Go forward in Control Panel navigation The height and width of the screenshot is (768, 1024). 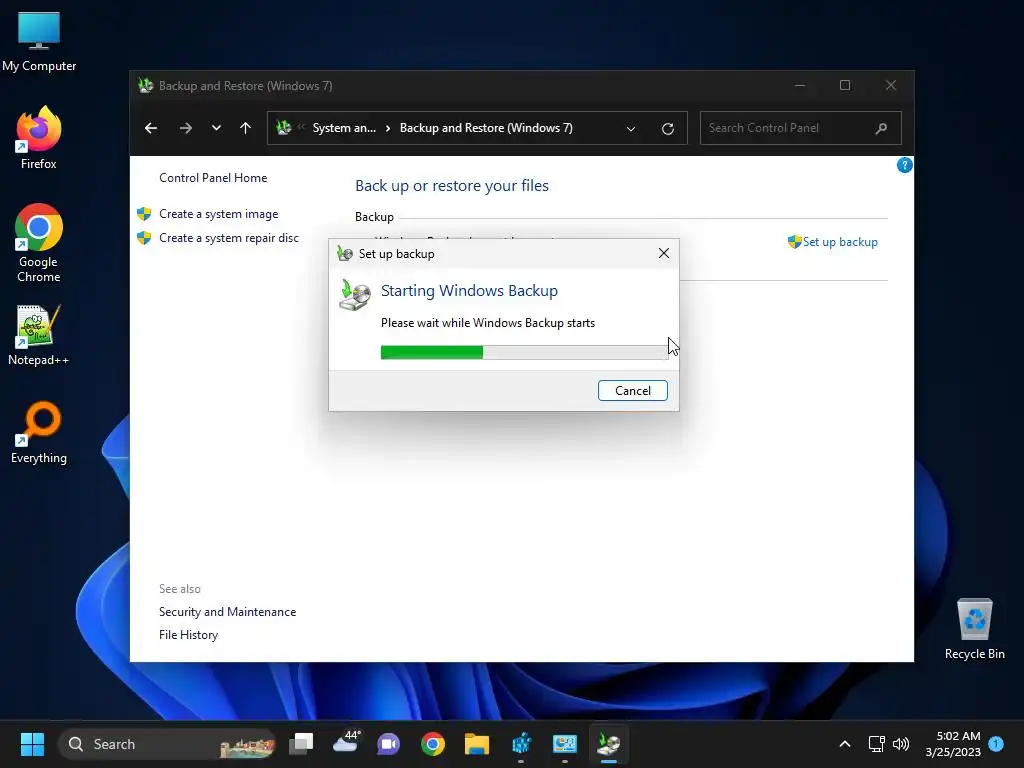(x=185, y=128)
